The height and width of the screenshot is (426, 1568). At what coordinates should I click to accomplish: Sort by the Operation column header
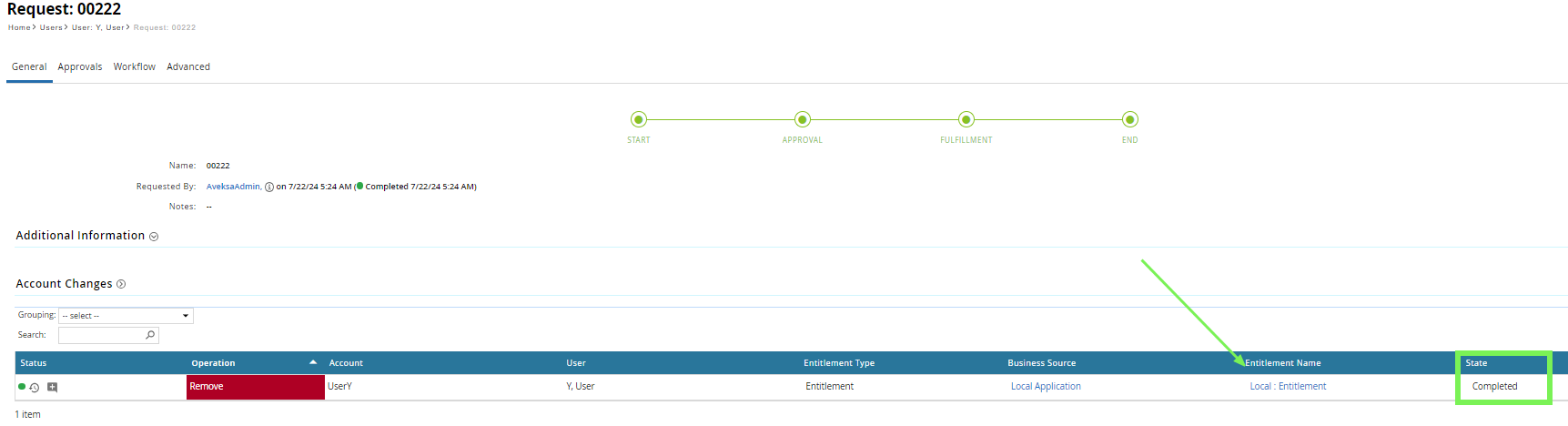point(213,363)
